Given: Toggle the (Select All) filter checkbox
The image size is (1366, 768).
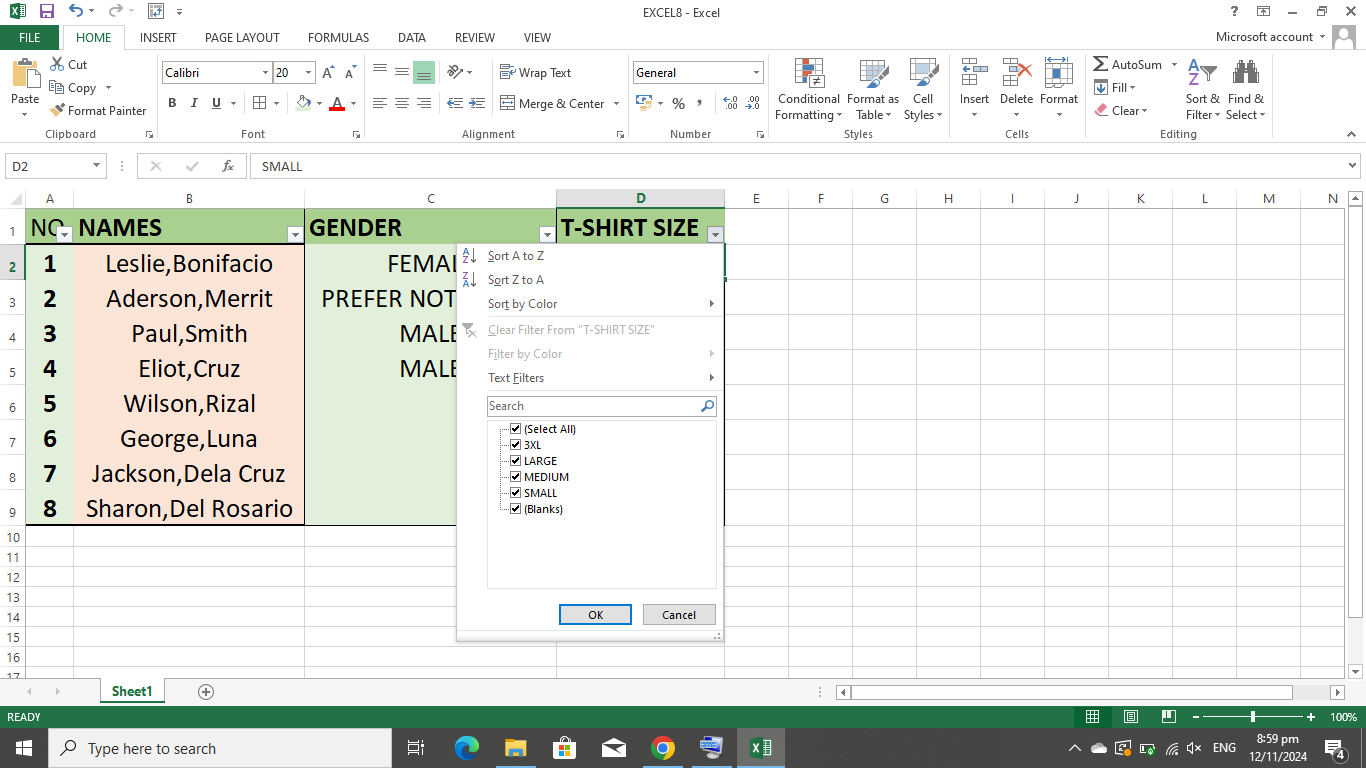Looking at the screenshot, I should 516,429.
